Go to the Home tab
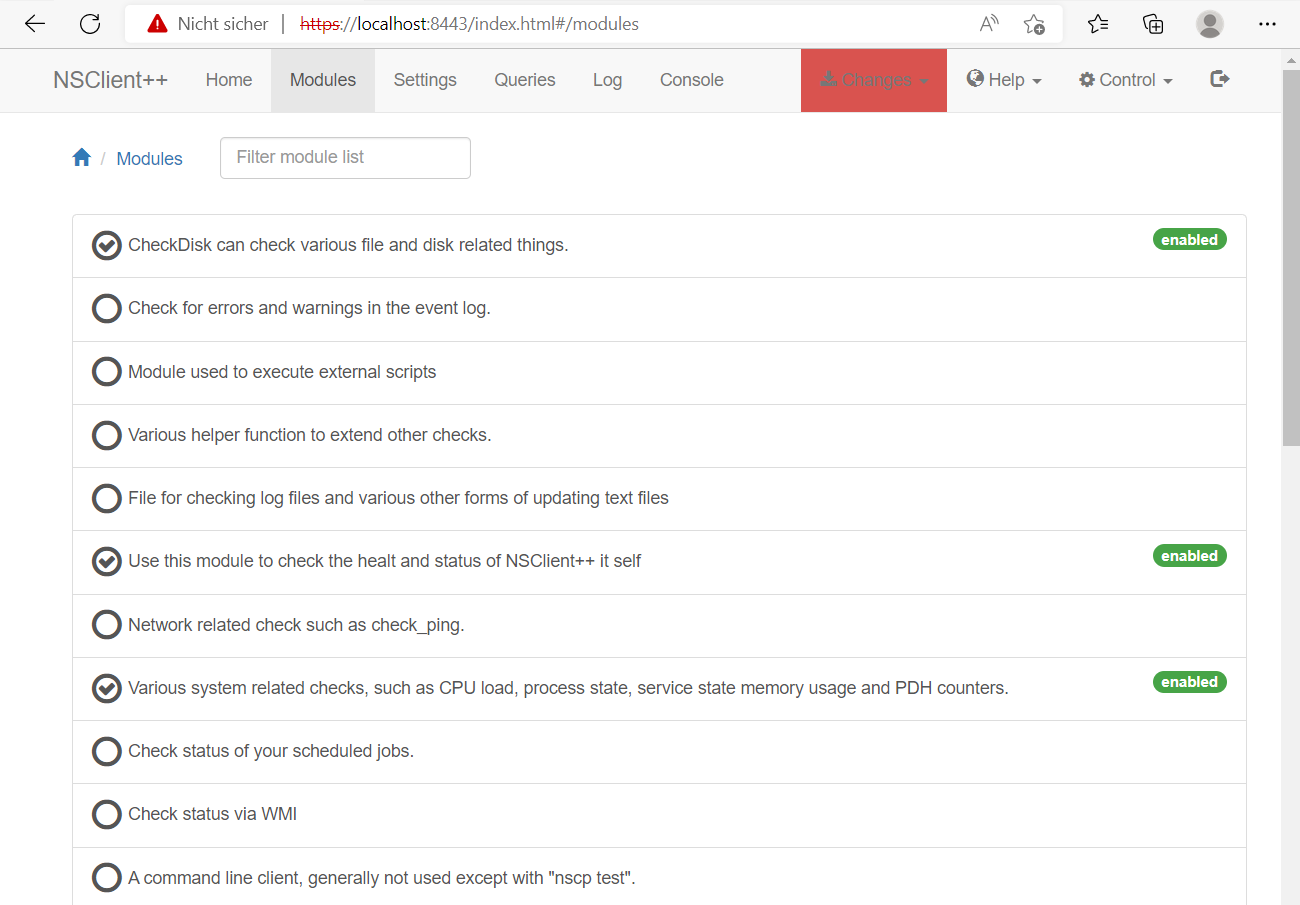1300x905 pixels. [x=229, y=80]
